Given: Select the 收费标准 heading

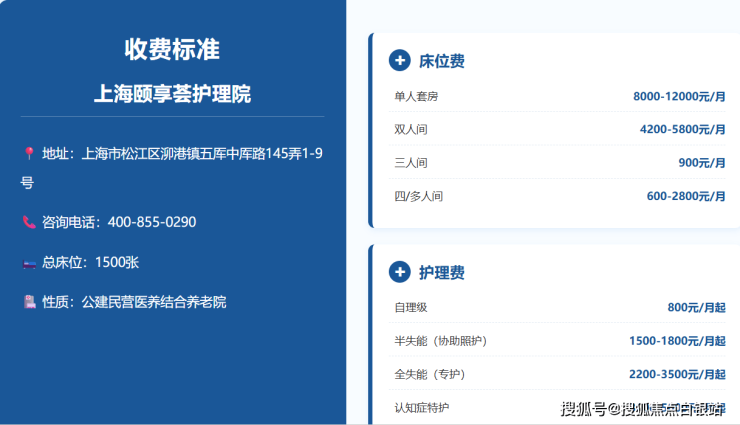Looking at the screenshot, I should click(172, 49).
